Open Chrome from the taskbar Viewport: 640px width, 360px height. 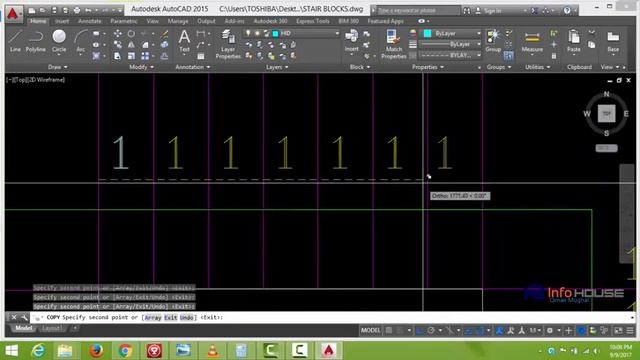coord(125,350)
